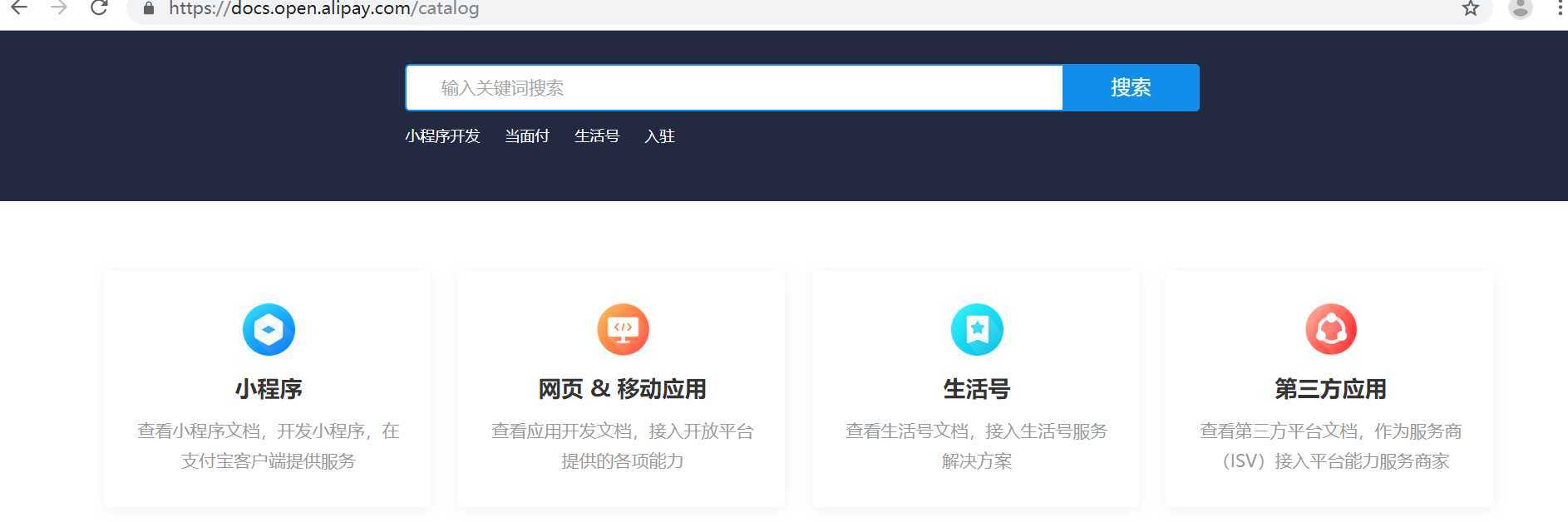Select the 当面付 hot keyword link
The width and height of the screenshot is (1568, 522).
[527, 136]
